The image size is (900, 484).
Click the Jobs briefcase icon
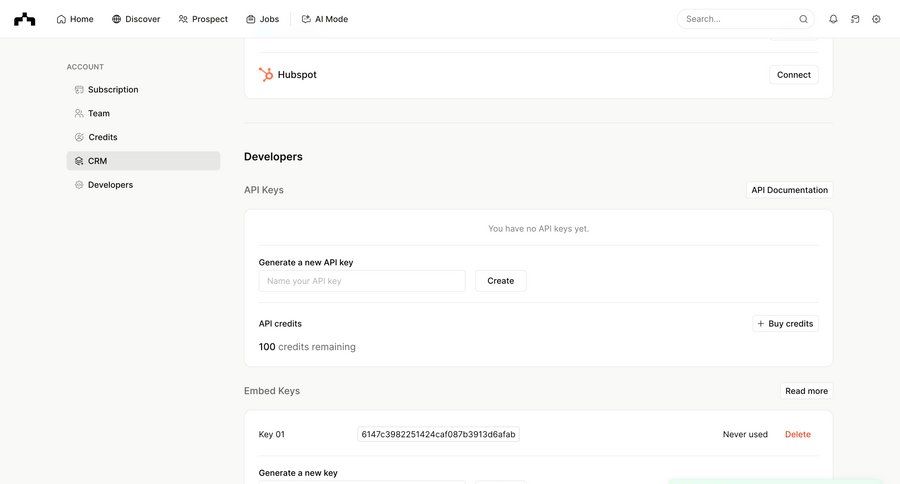point(251,19)
